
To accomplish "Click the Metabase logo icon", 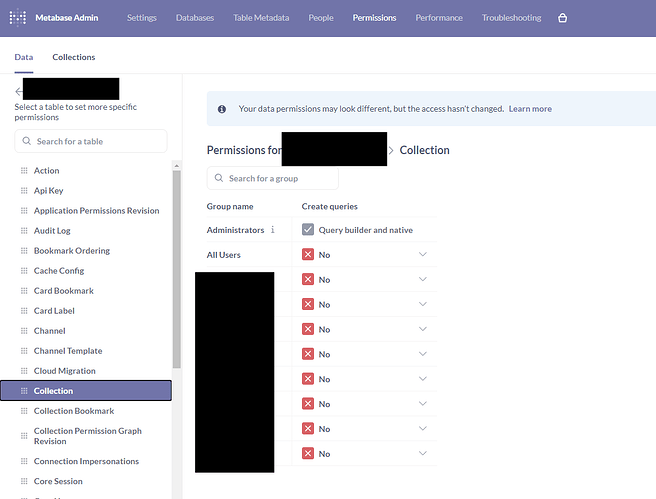I will click(18, 18).
